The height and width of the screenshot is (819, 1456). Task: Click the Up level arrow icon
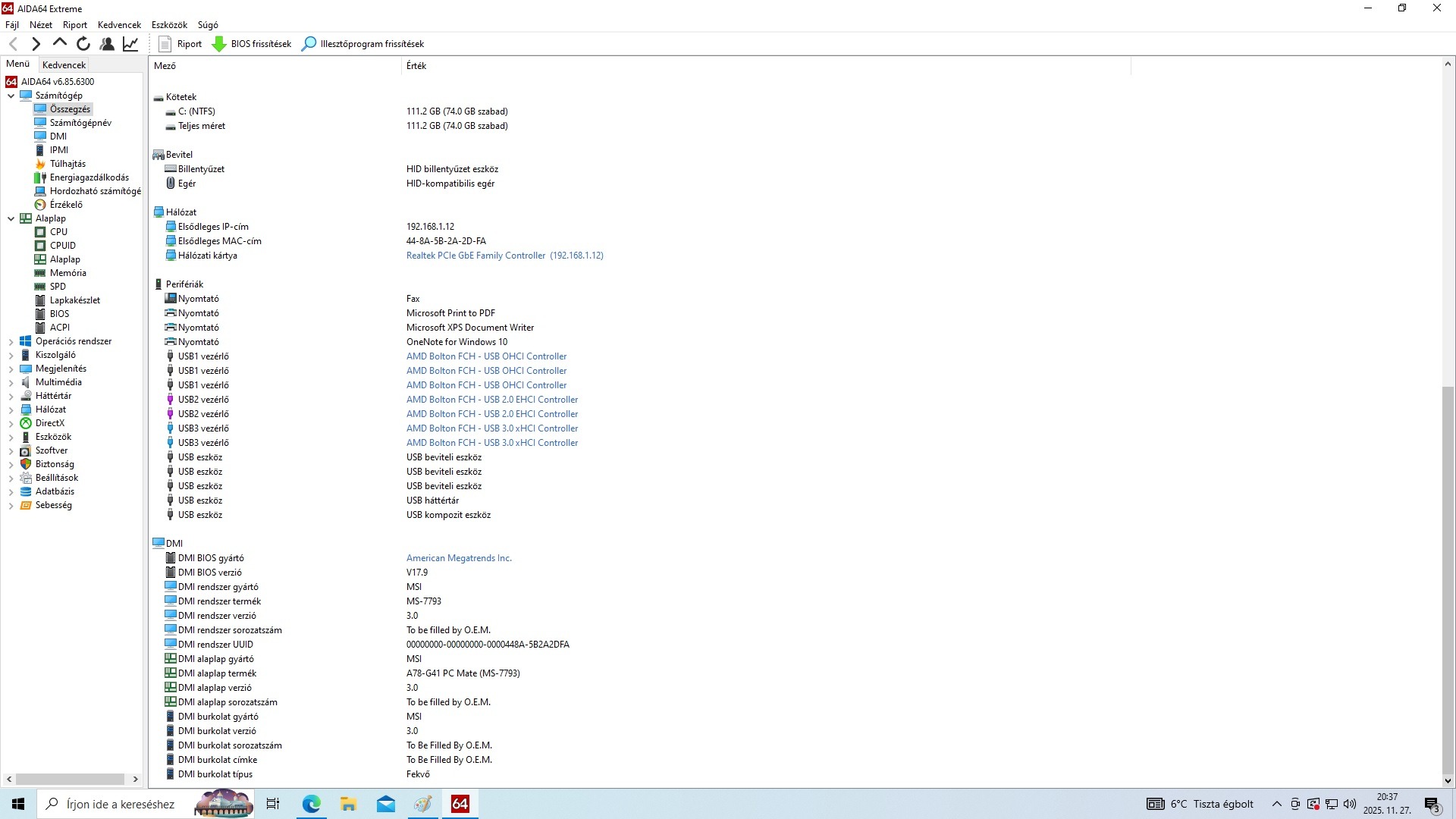point(59,44)
